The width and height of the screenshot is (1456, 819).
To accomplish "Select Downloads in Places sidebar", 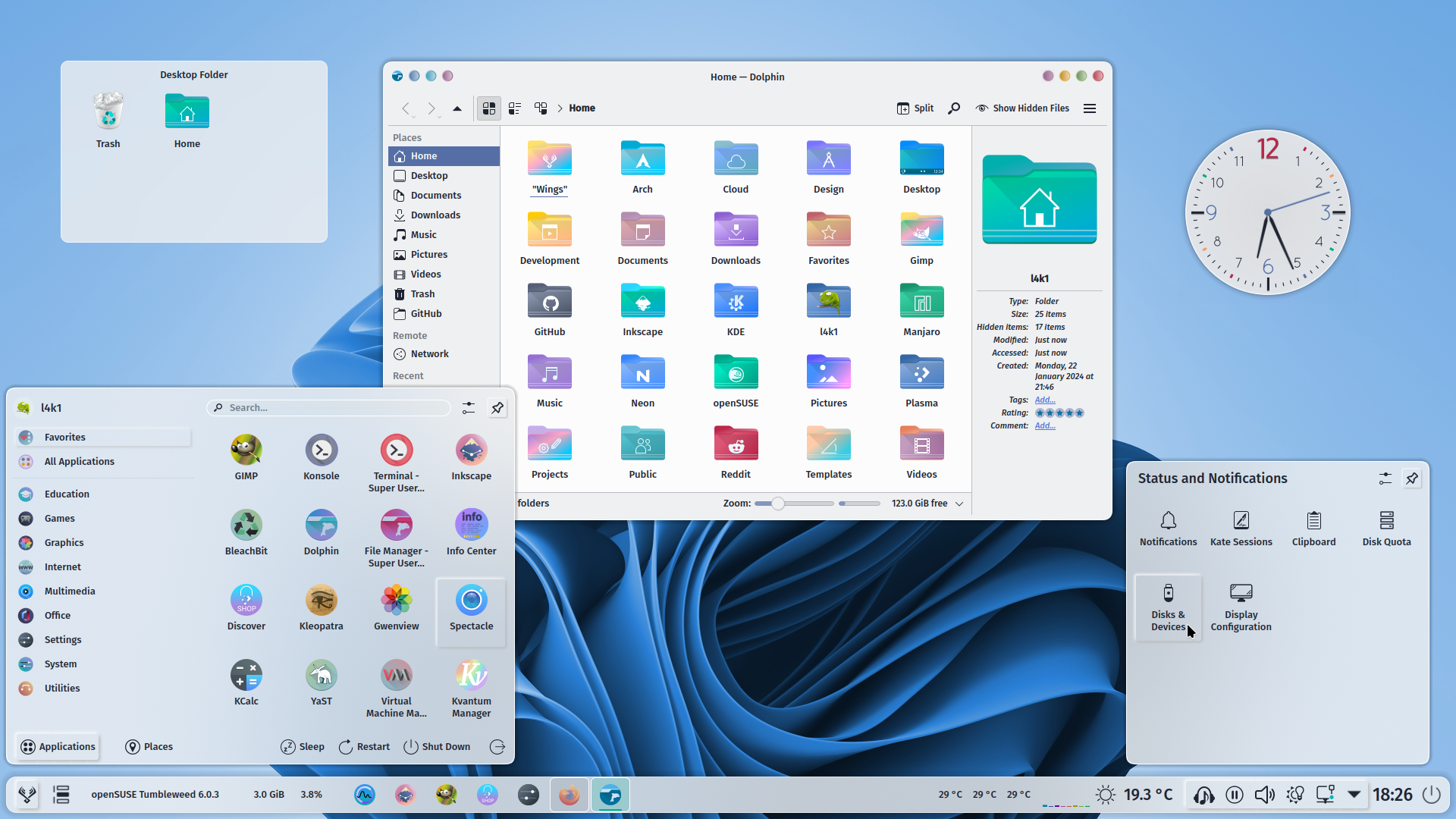I will pos(444,215).
